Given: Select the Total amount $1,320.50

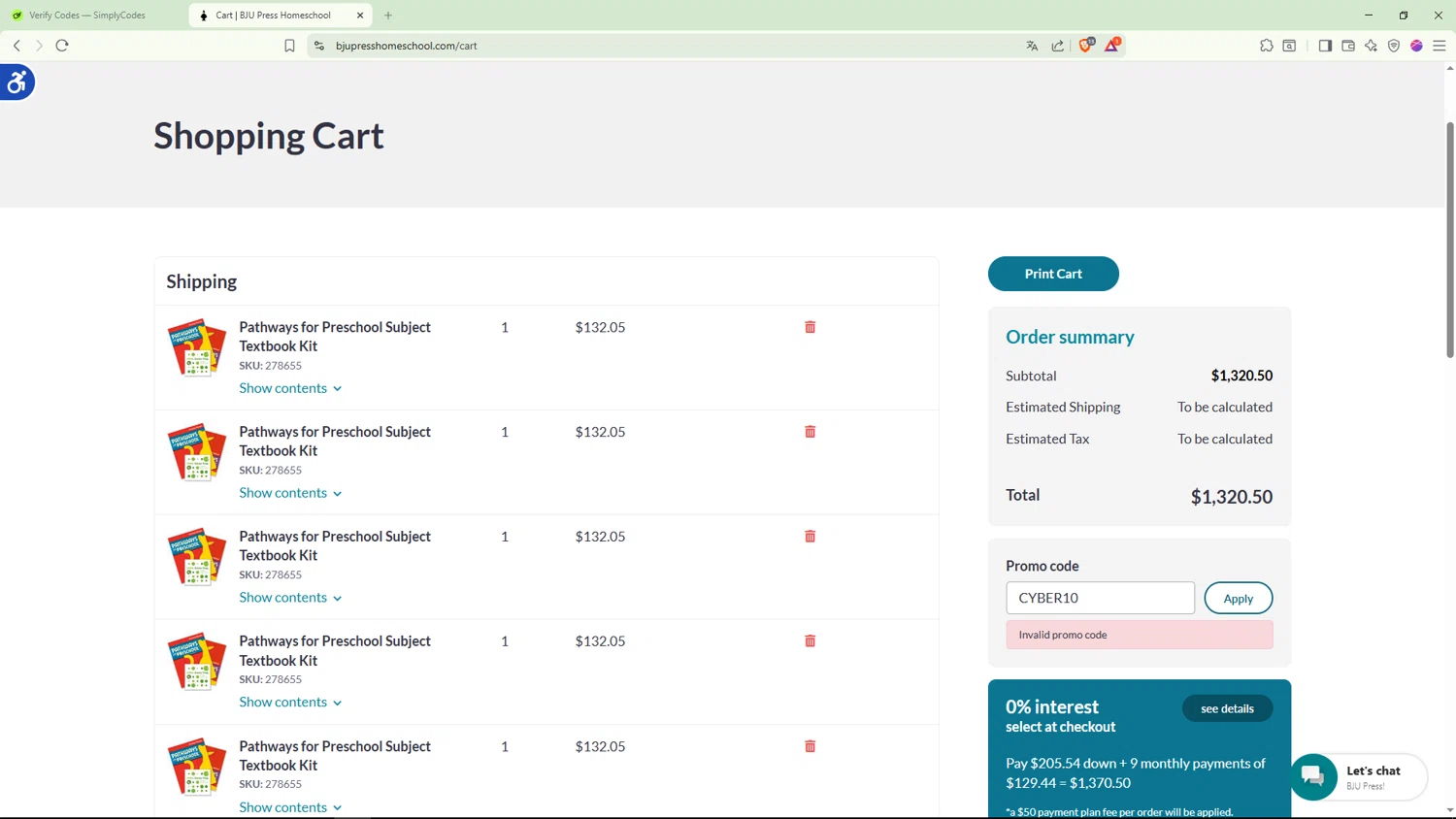Looking at the screenshot, I should coord(1231,497).
